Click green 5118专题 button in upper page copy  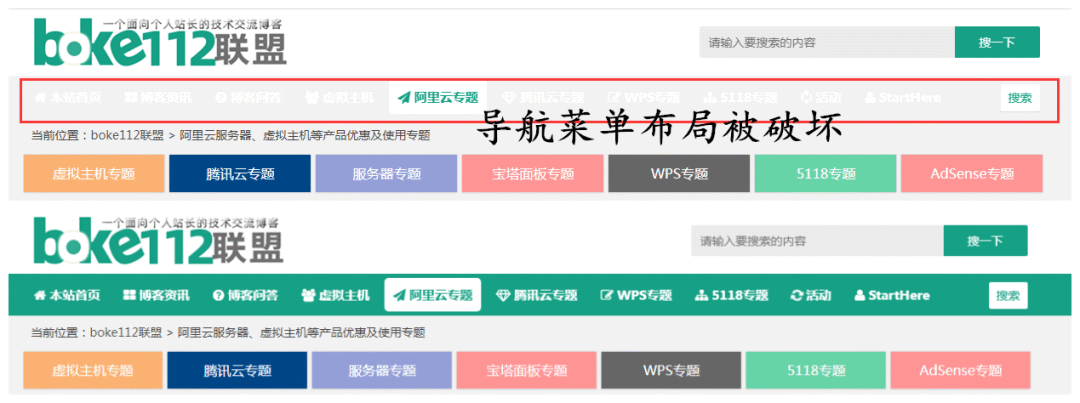pos(826,173)
